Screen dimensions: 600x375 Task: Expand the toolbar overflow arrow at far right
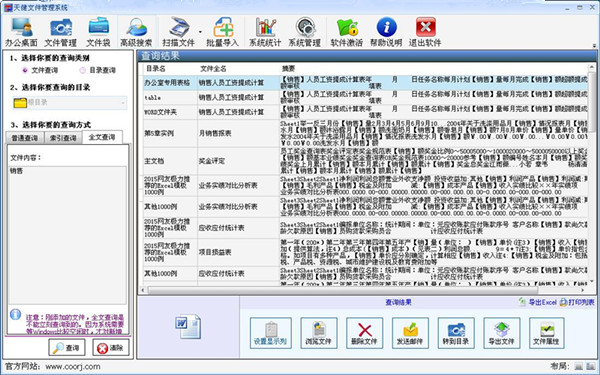(594, 45)
